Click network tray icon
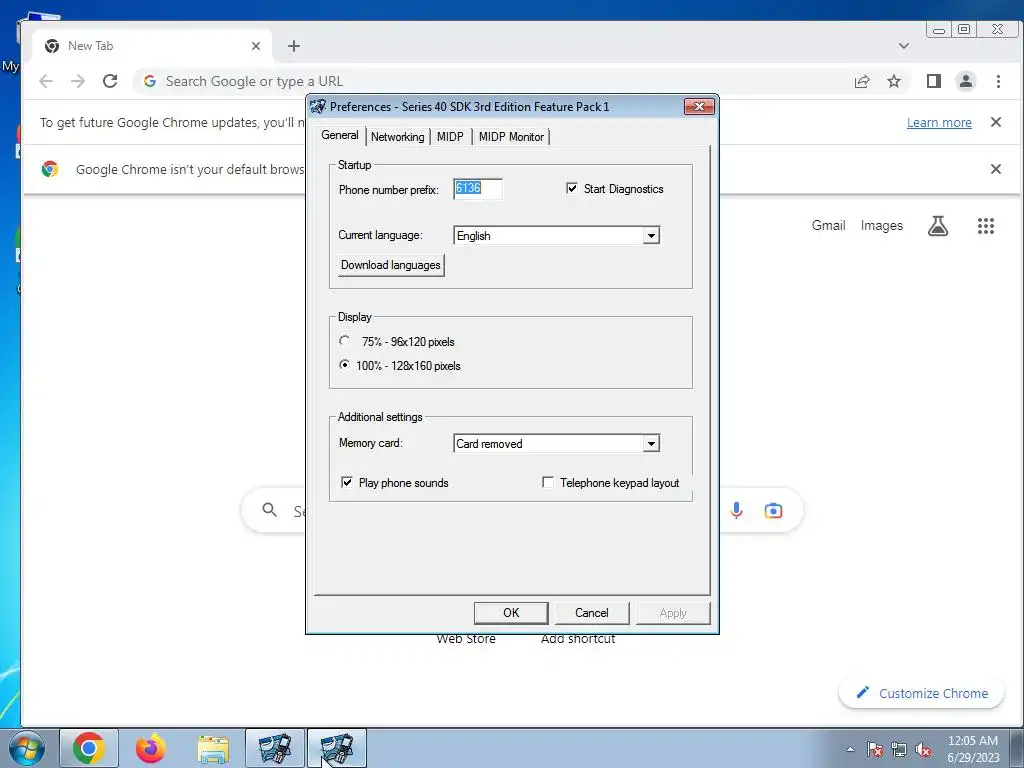This screenshot has height=768, width=1024. (x=899, y=749)
